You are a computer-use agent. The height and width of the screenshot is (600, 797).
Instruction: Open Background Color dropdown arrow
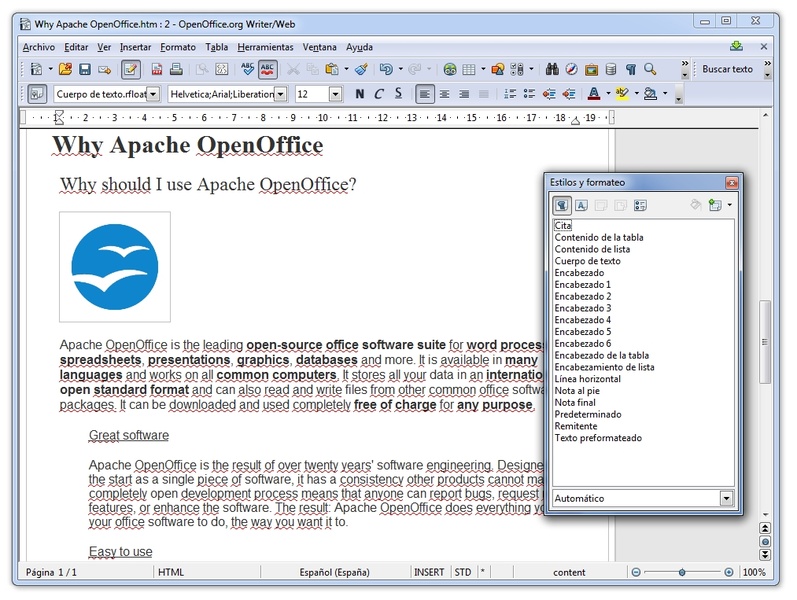(x=665, y=94)
